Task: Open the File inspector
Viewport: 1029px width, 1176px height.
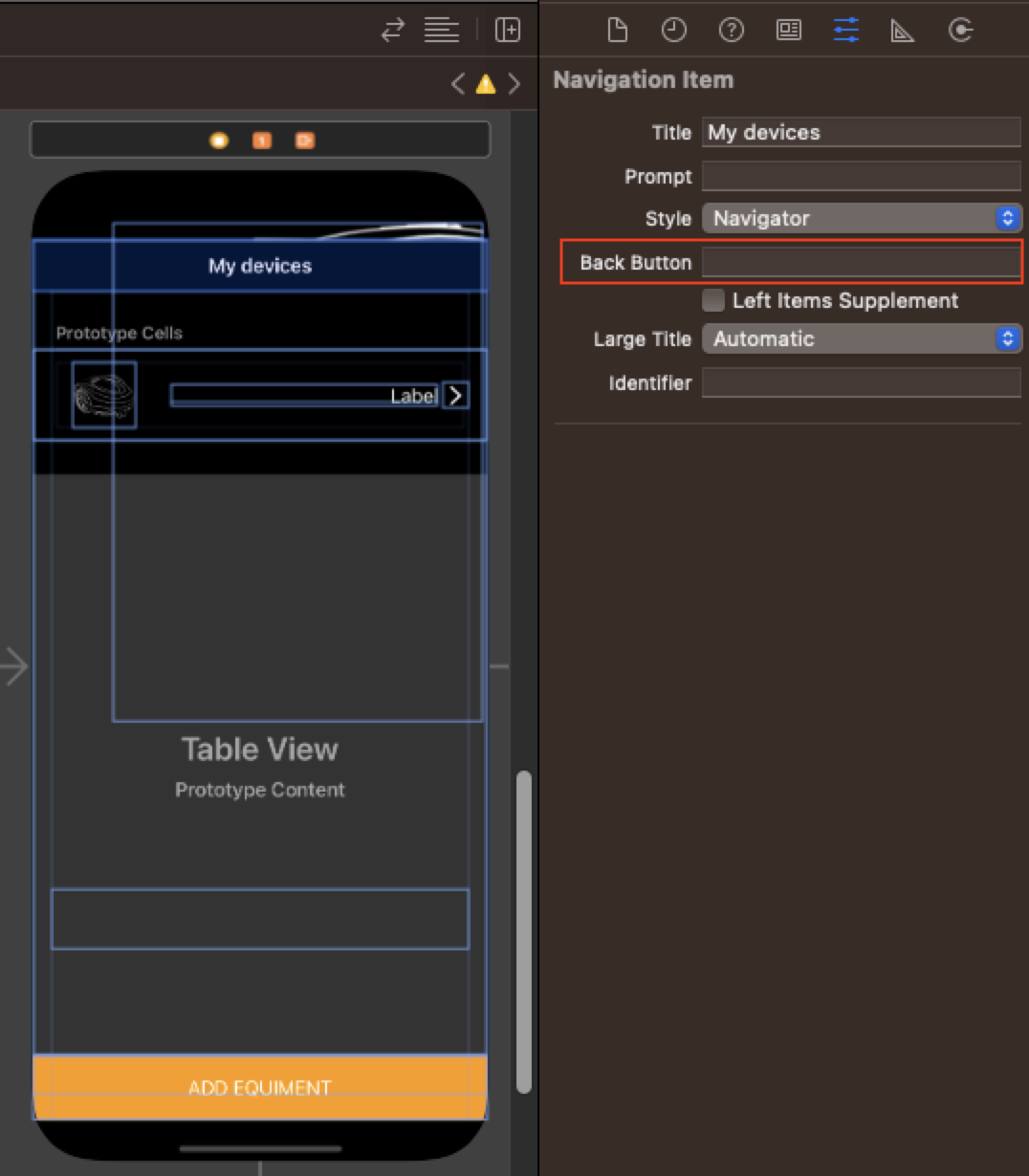Action: (617, 30)
